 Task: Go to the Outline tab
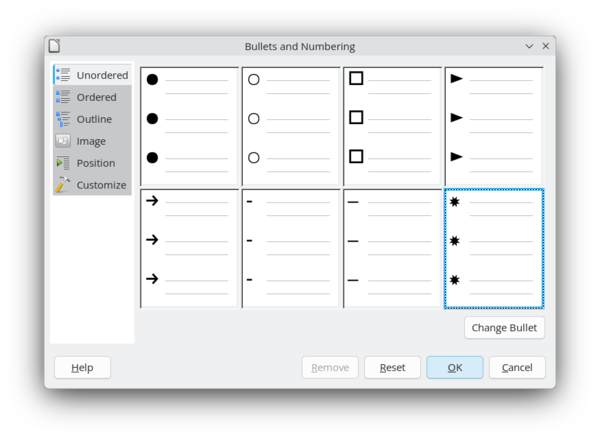[x=92, y=119]
